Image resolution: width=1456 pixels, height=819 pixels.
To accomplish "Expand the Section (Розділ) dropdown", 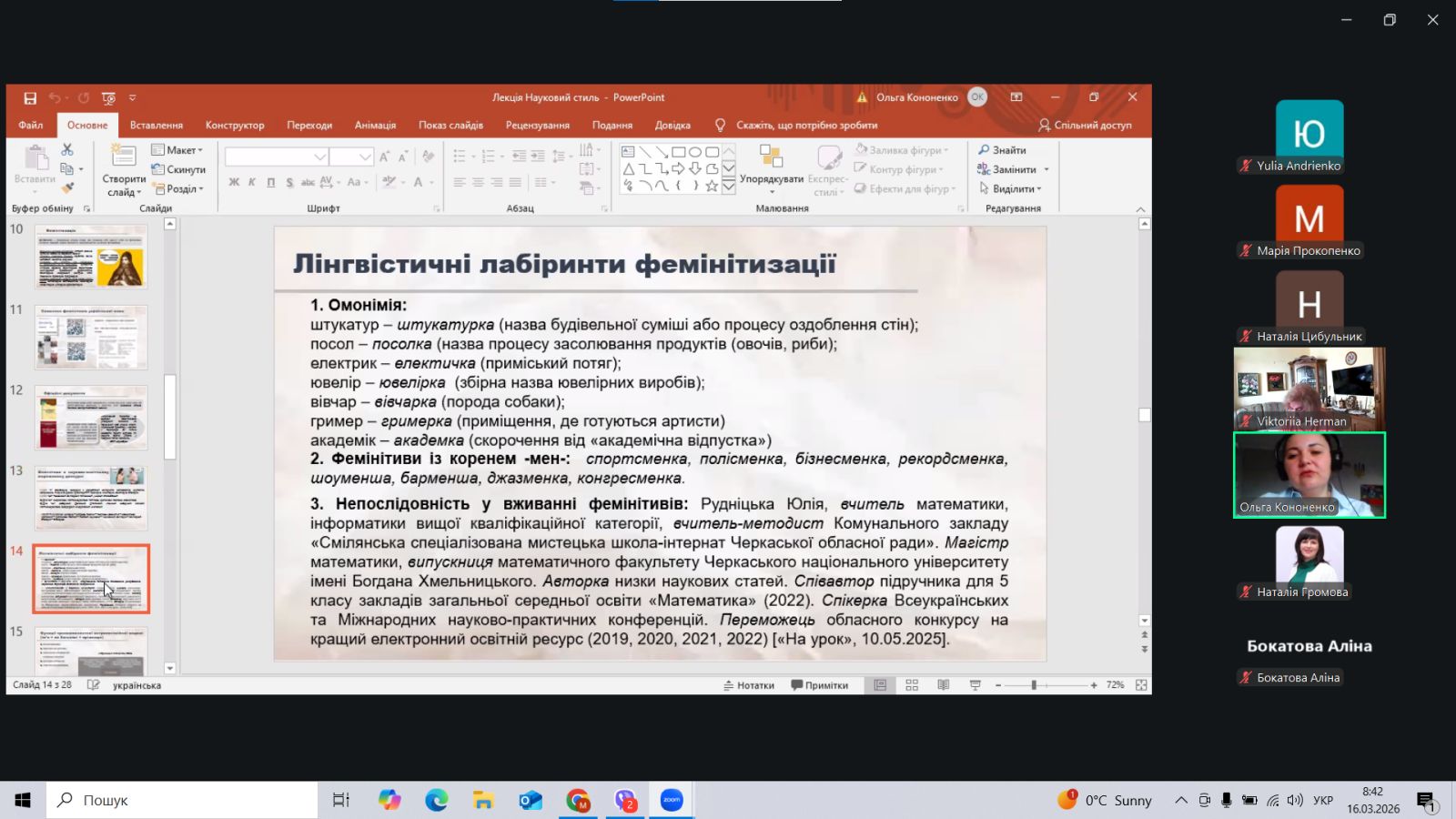I will tap(178, 189).
